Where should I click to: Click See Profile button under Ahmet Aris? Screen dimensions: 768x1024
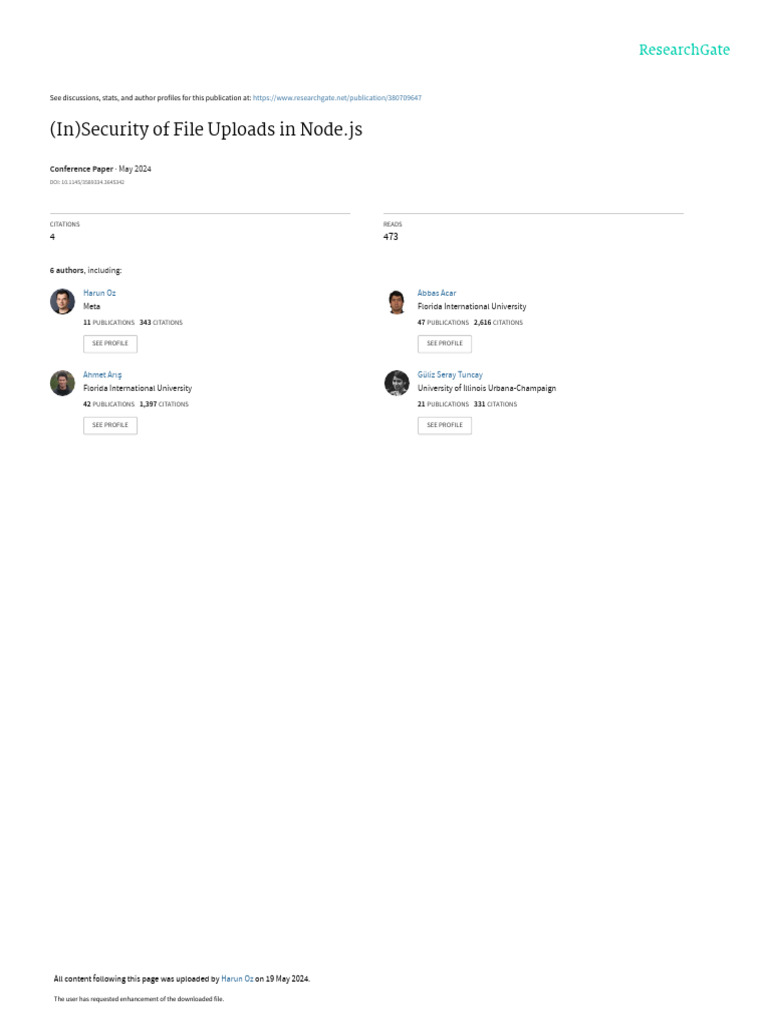tap(110, 425)
